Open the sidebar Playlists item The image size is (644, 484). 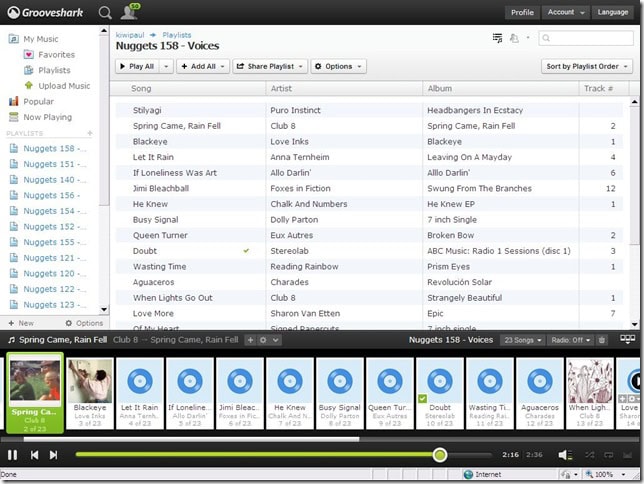pyautogui.click(x=47, y=70)
